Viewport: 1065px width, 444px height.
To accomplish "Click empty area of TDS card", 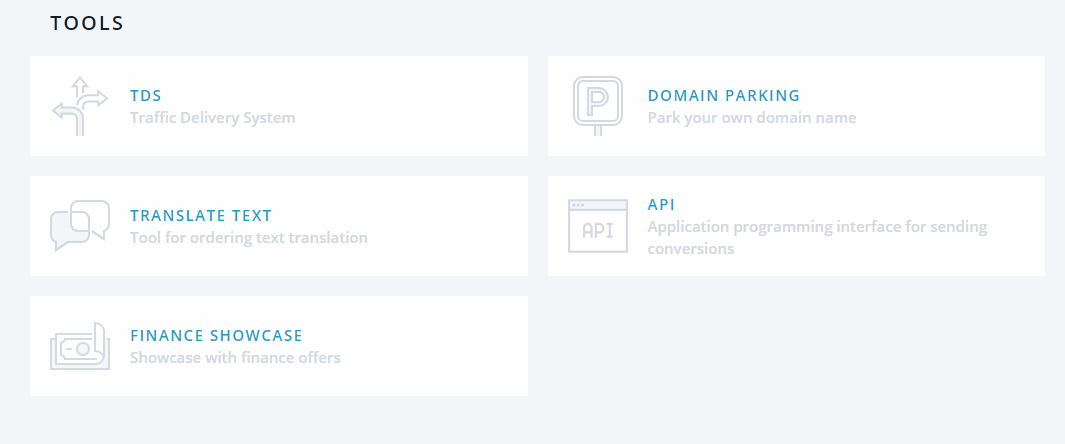I will [420, 106].
